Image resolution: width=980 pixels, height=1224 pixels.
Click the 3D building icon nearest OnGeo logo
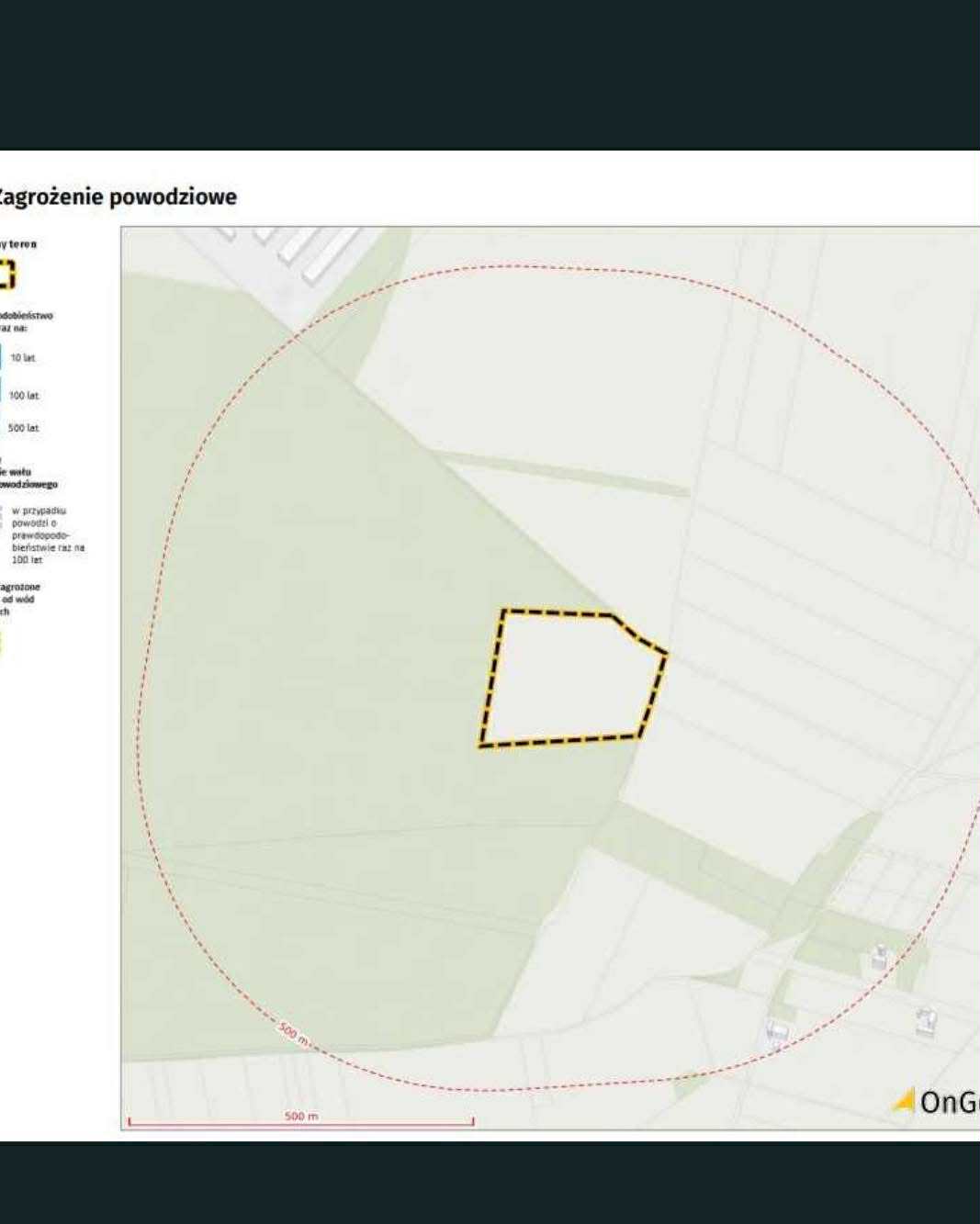(x=926, y=1021)
